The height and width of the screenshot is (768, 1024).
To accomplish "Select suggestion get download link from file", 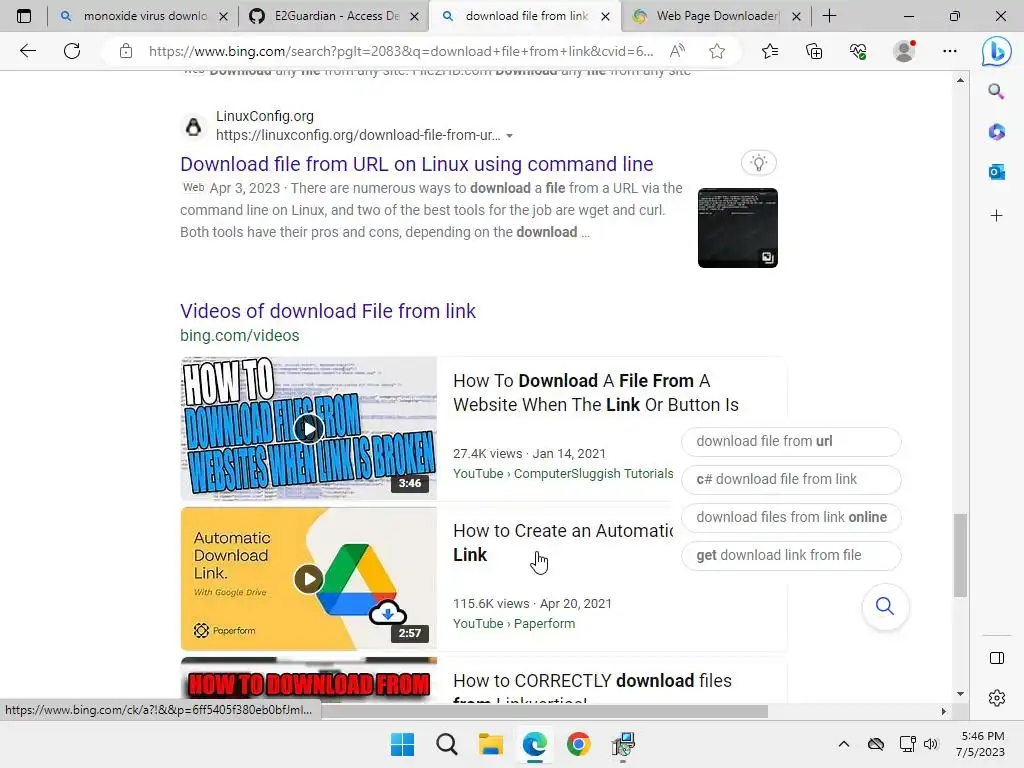I will point(791,555).
